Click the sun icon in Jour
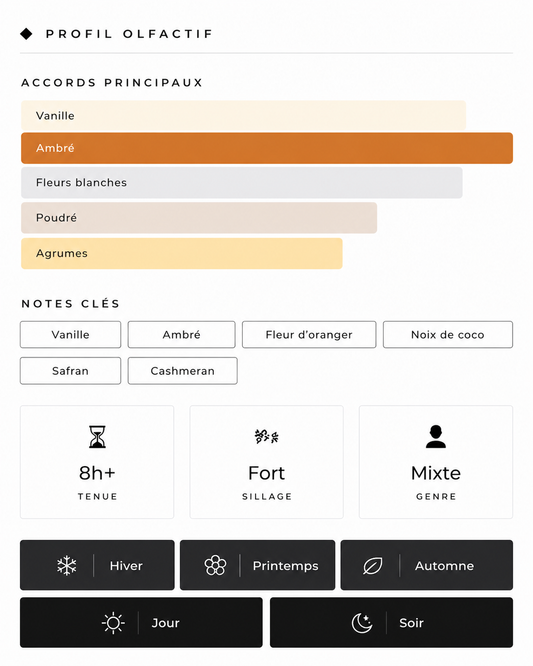The image size is (533, 666). tap(113, 623)
